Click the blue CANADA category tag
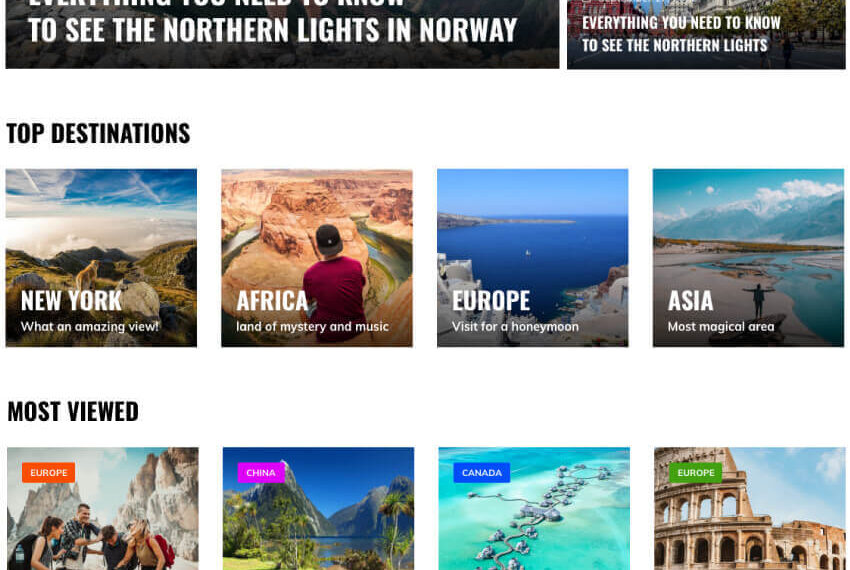This screenshot has height=570, width=850. pyautogui.click(x=481, y=473)
